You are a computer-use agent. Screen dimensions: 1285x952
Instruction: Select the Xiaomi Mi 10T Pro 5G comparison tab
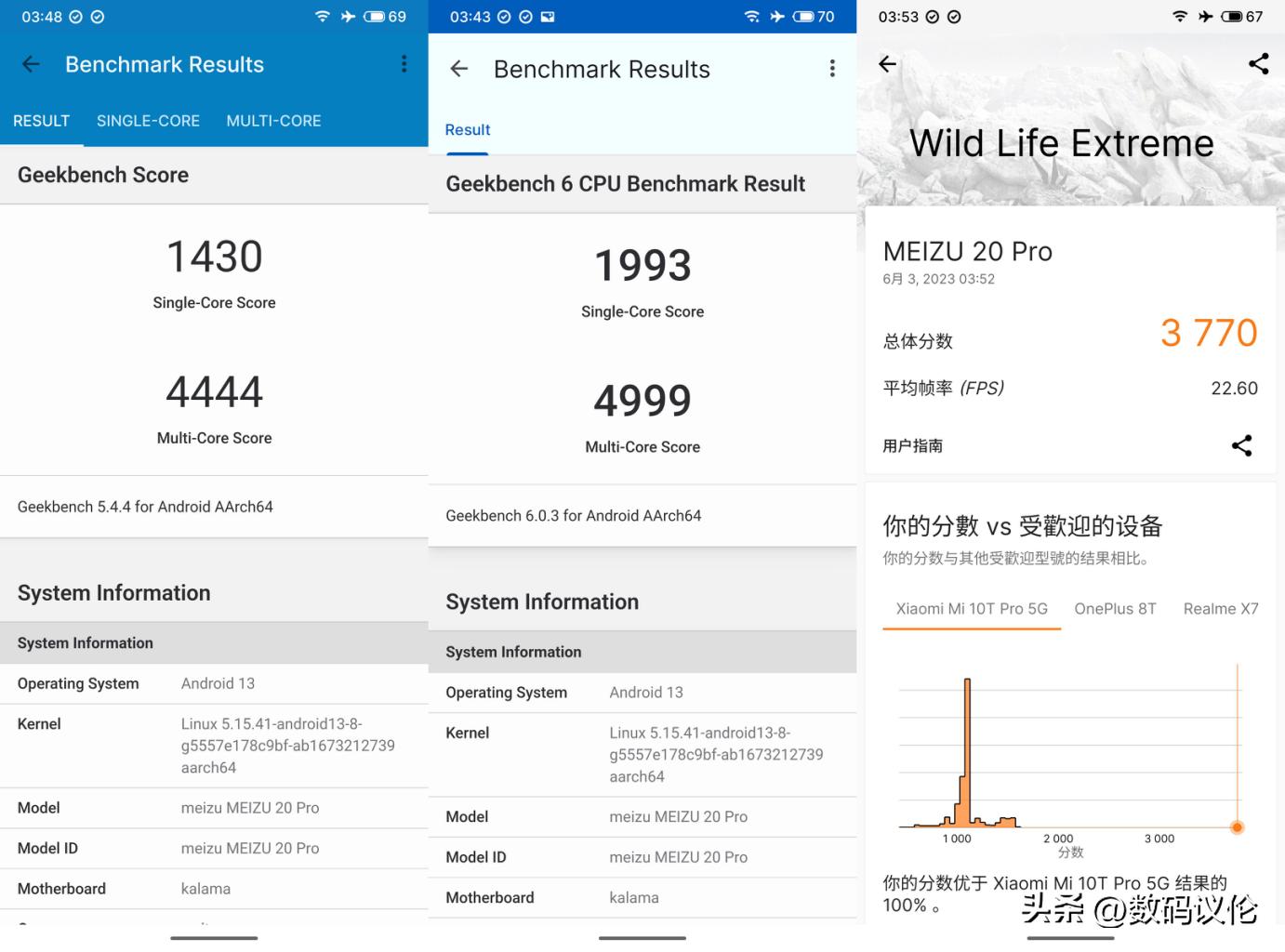[x=972, y=609]
